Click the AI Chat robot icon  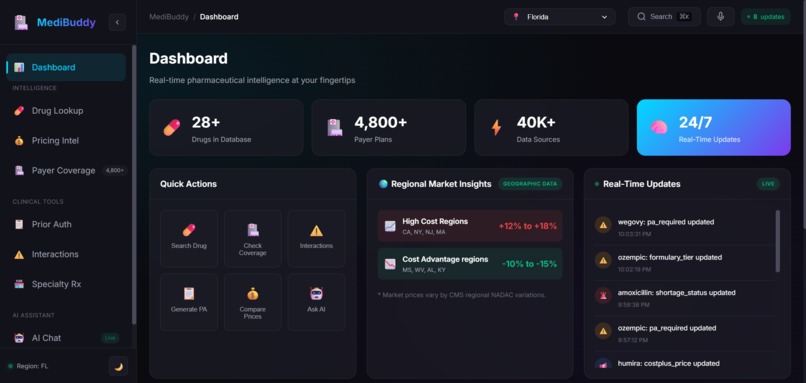[19, 338]
